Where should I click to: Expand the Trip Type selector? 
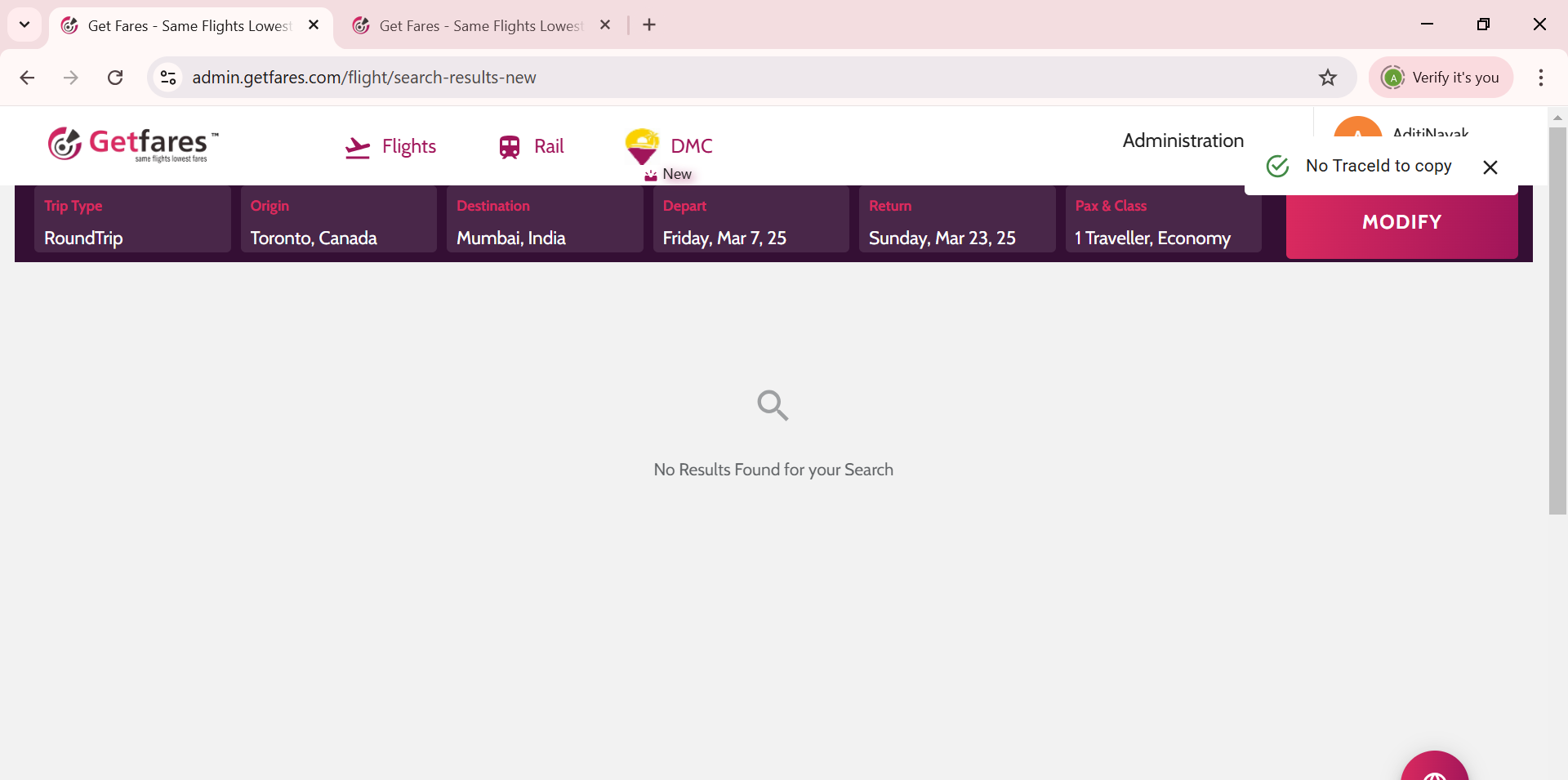pyautogui.click(x=133, y=221)
